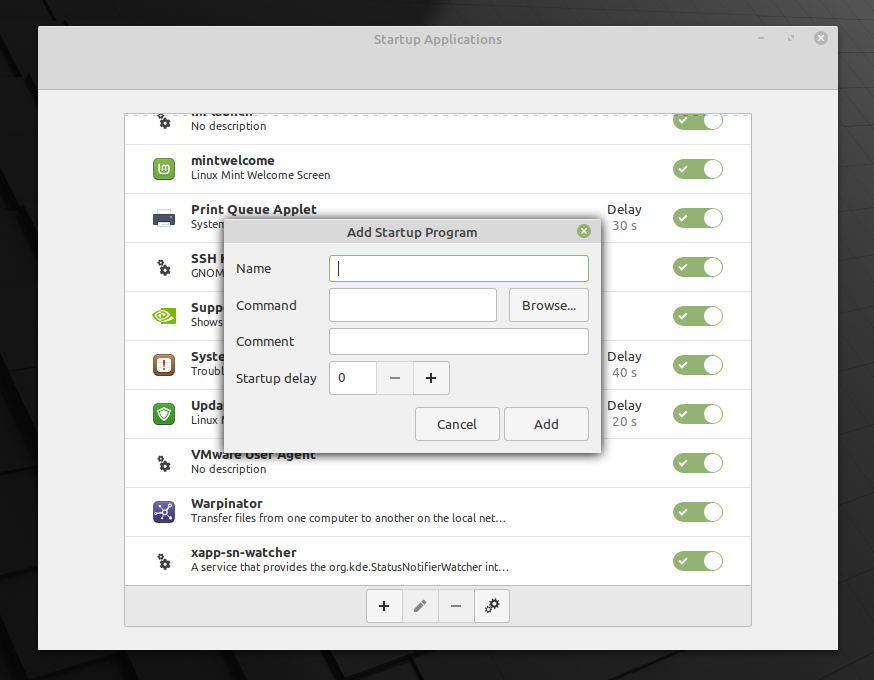Image resolution: width=874 pixels, height=680 pixels.
Task: Click the run-program gear in bottom toolbar
Action: click(x=491, y=605)
